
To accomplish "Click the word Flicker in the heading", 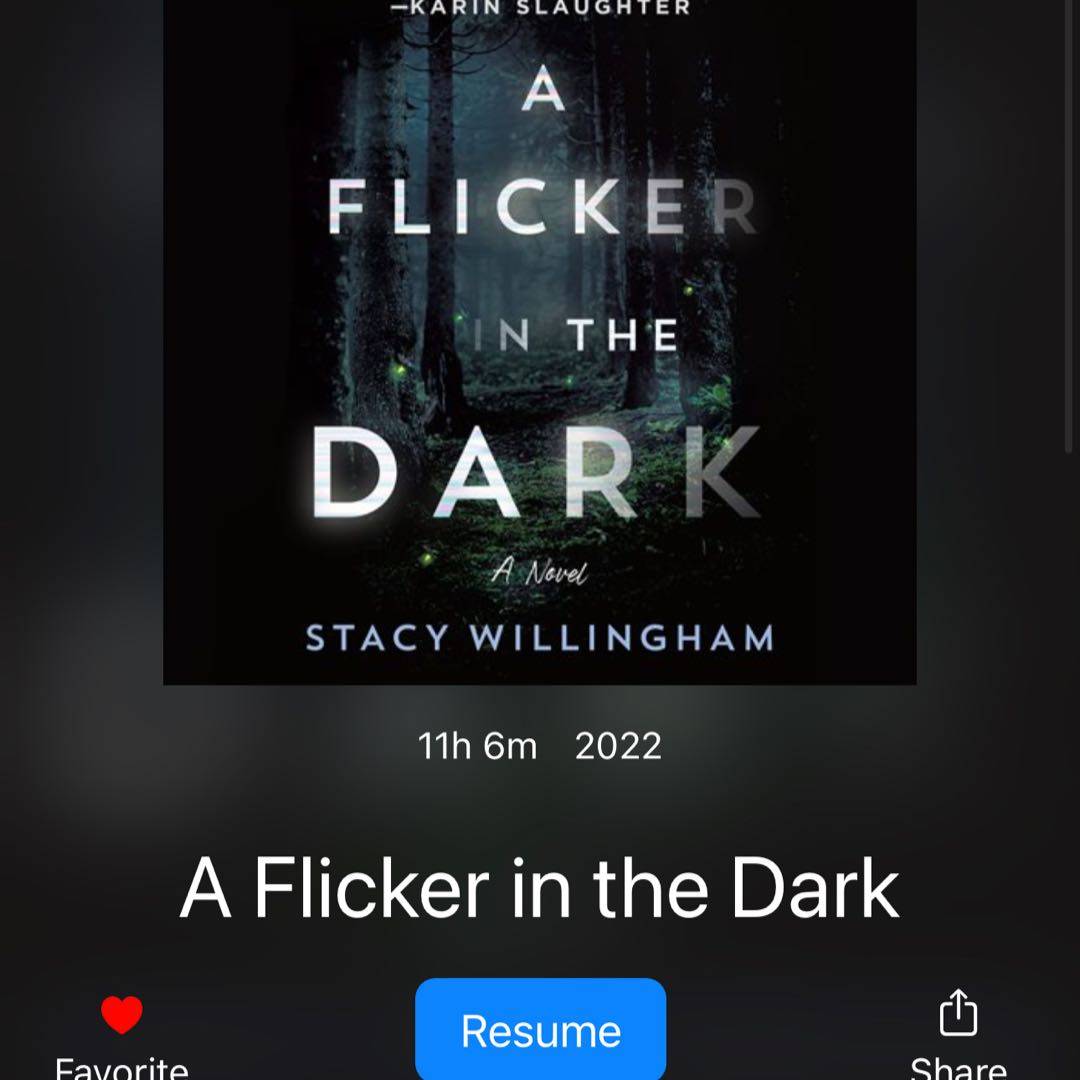I will click(x=372, y=888).
